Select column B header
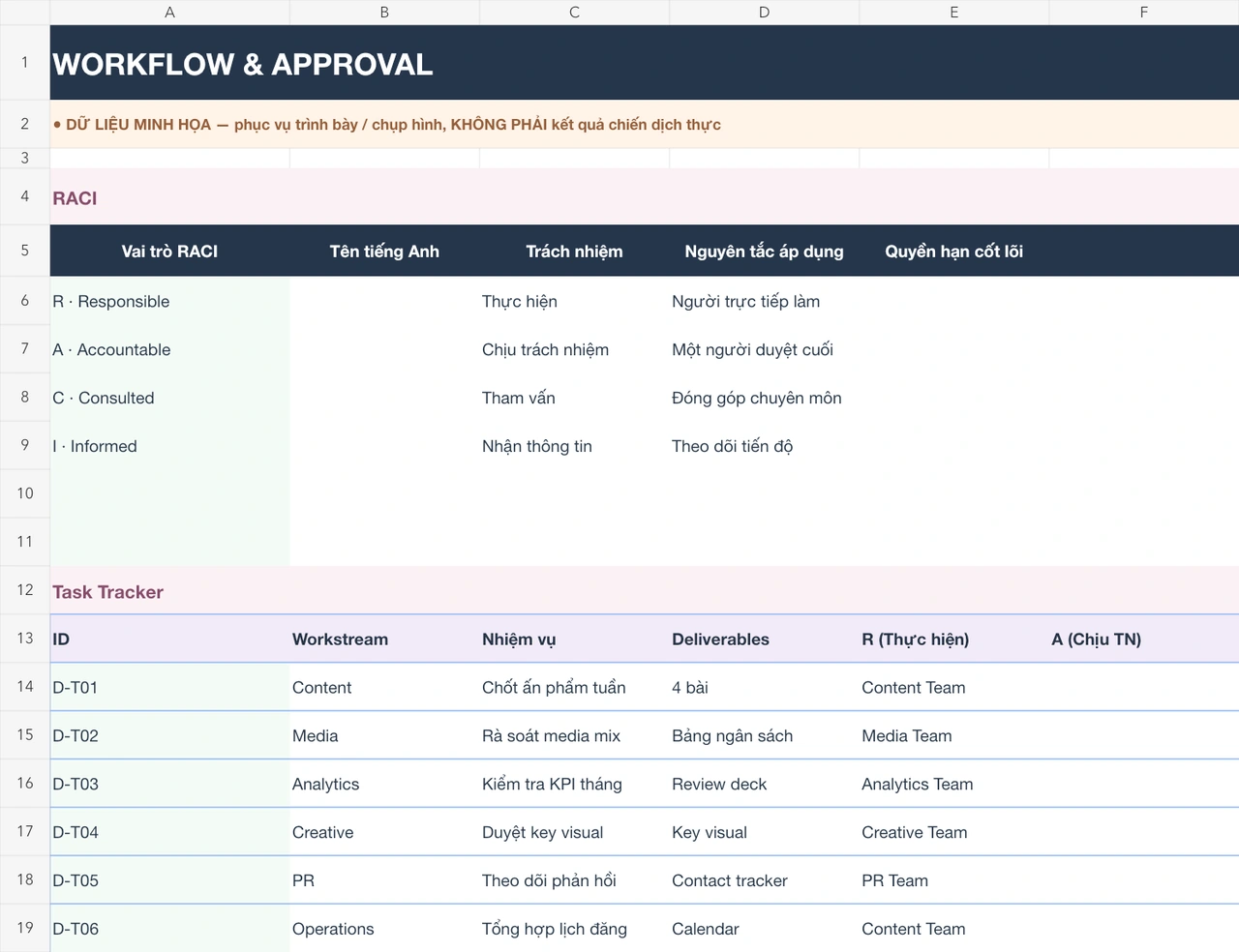1239x952 pixels. point(384,13)
